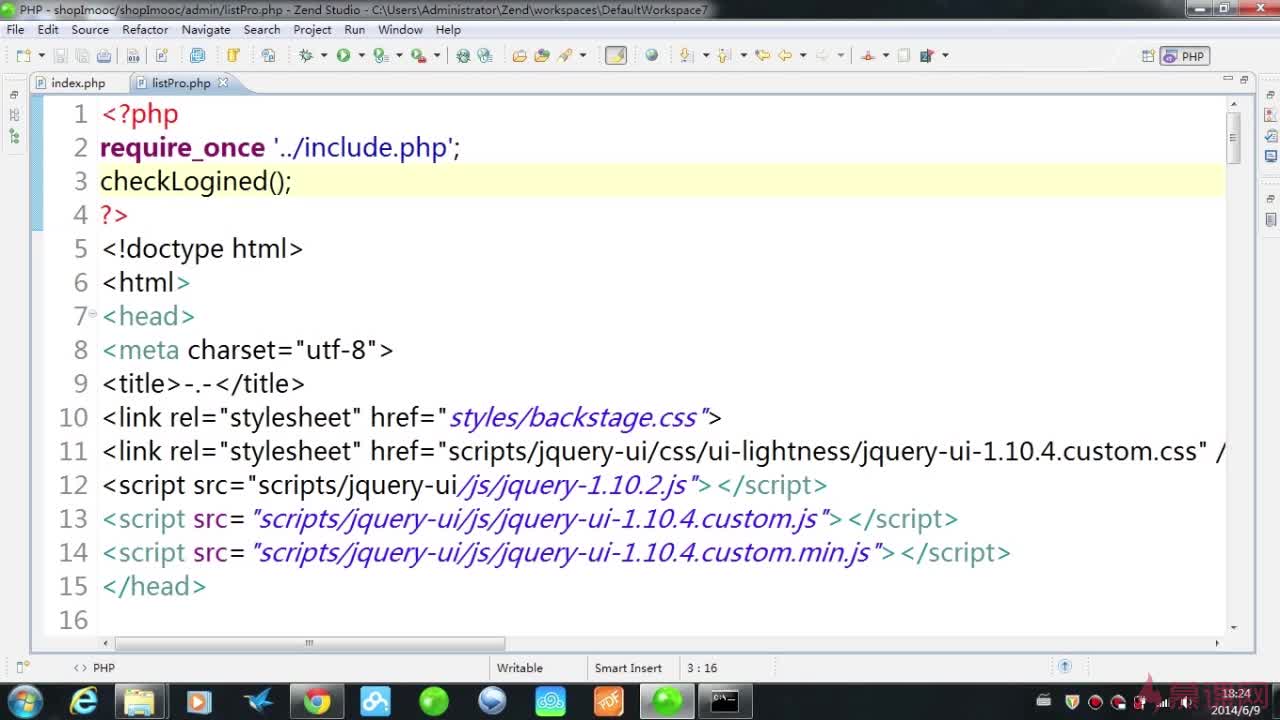Viewport: 1280px width, 720px height.
Task: Switch to the PHP perspective button
Action: click(x=1185, y=56)
